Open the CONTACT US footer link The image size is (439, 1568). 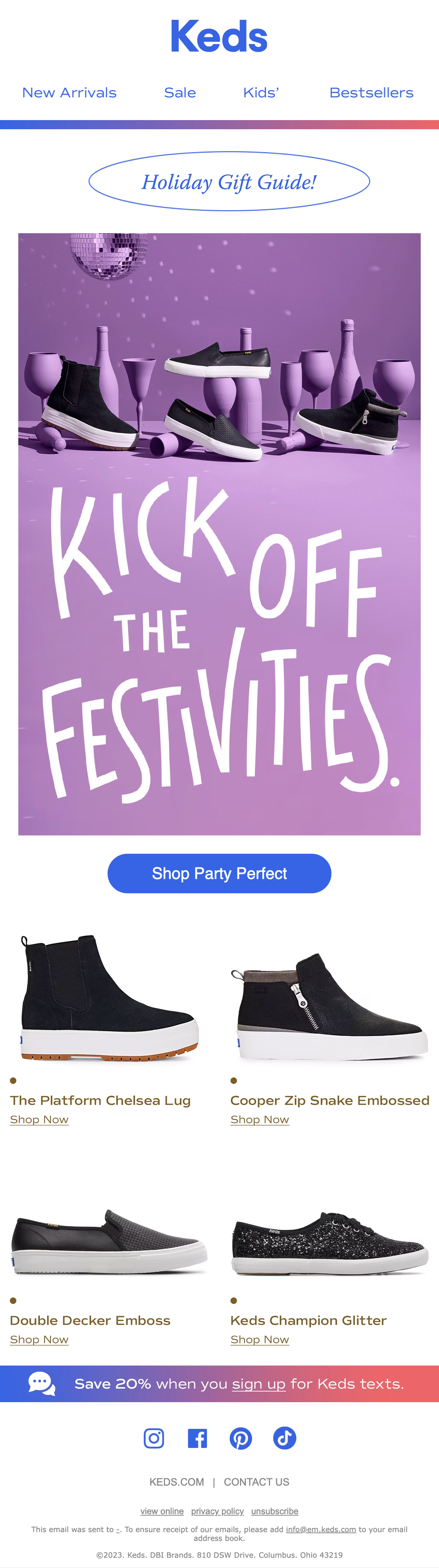tap(256, 1482)
